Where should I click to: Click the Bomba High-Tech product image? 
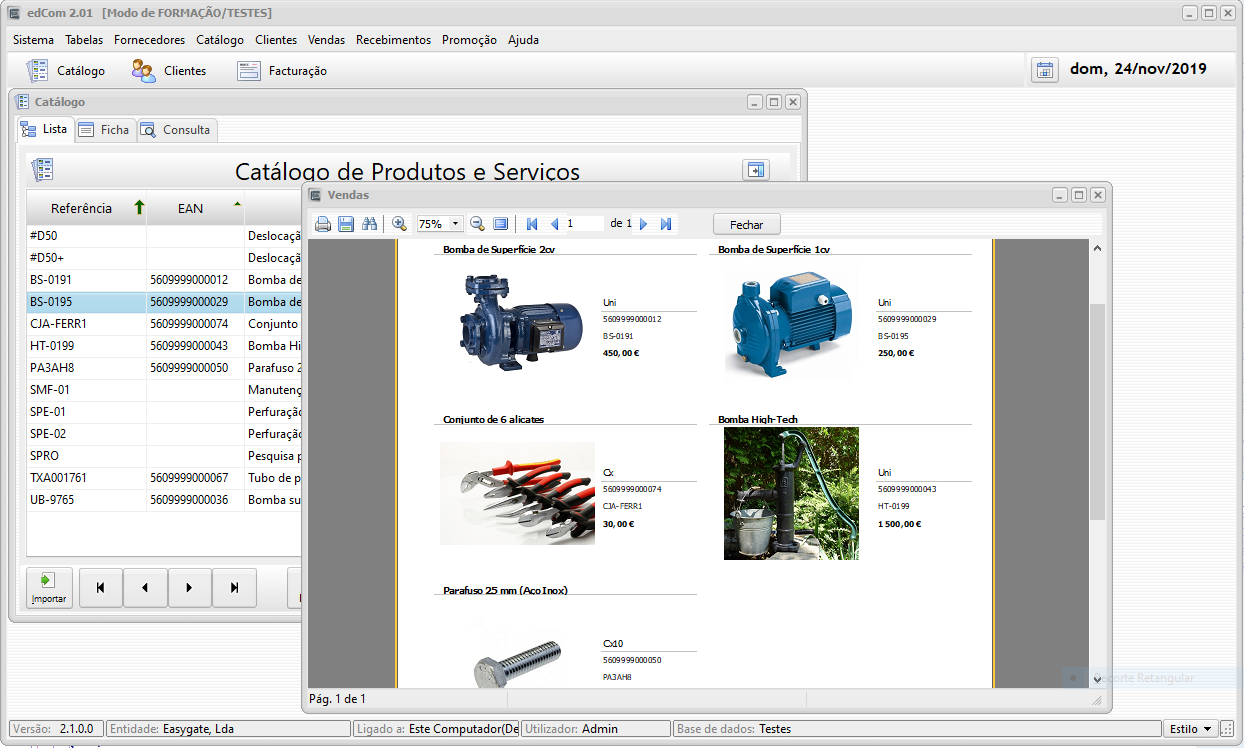pyautogui.click(x=791, y=494)
